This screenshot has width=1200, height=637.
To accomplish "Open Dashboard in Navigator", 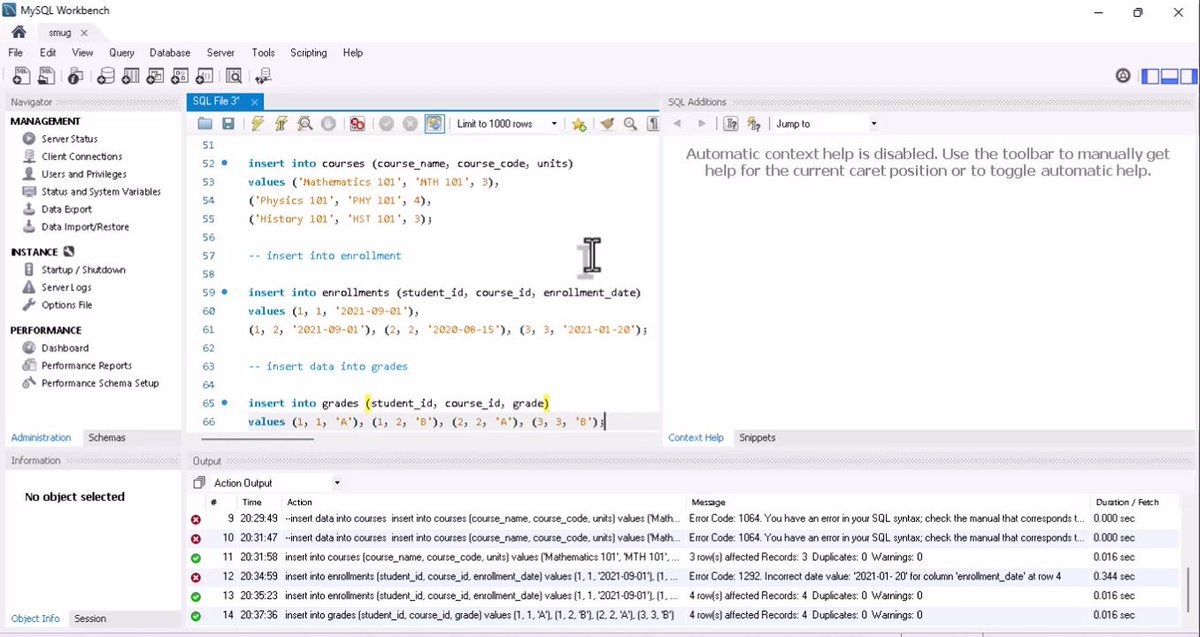I will click(x=64, y=348).
